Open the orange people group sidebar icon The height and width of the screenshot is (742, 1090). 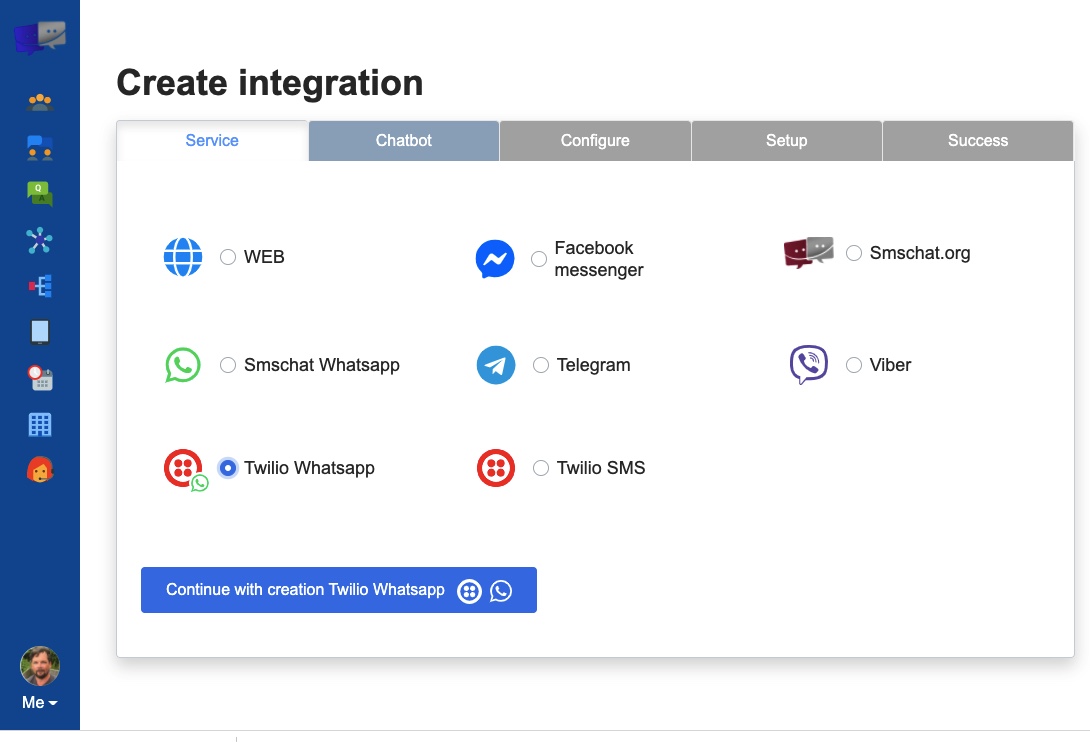coord(40,102)
